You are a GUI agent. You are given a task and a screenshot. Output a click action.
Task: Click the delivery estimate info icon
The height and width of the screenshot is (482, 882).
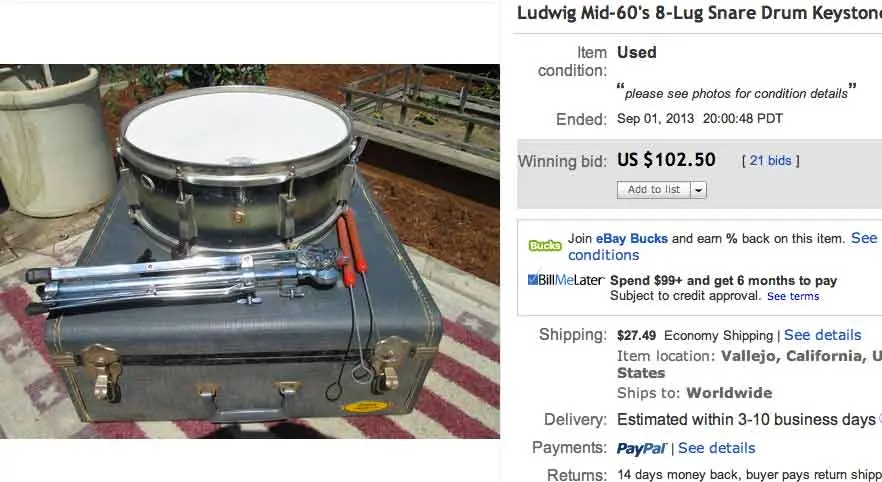click(880, 419)
